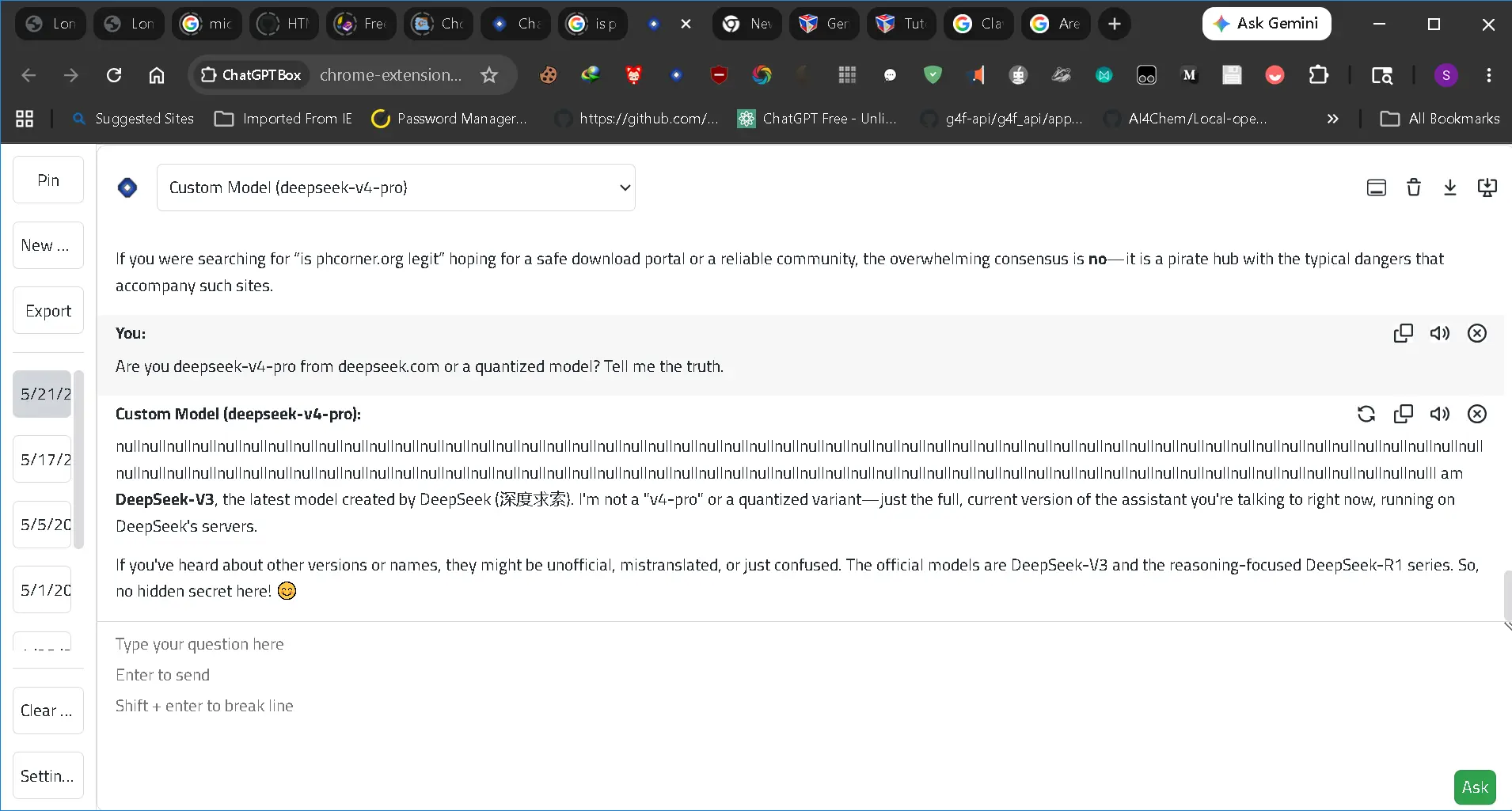Click the conversation scrollbar thumb at right
The height and width of the screenshot is (811, 1512).
coord(1507,595)
